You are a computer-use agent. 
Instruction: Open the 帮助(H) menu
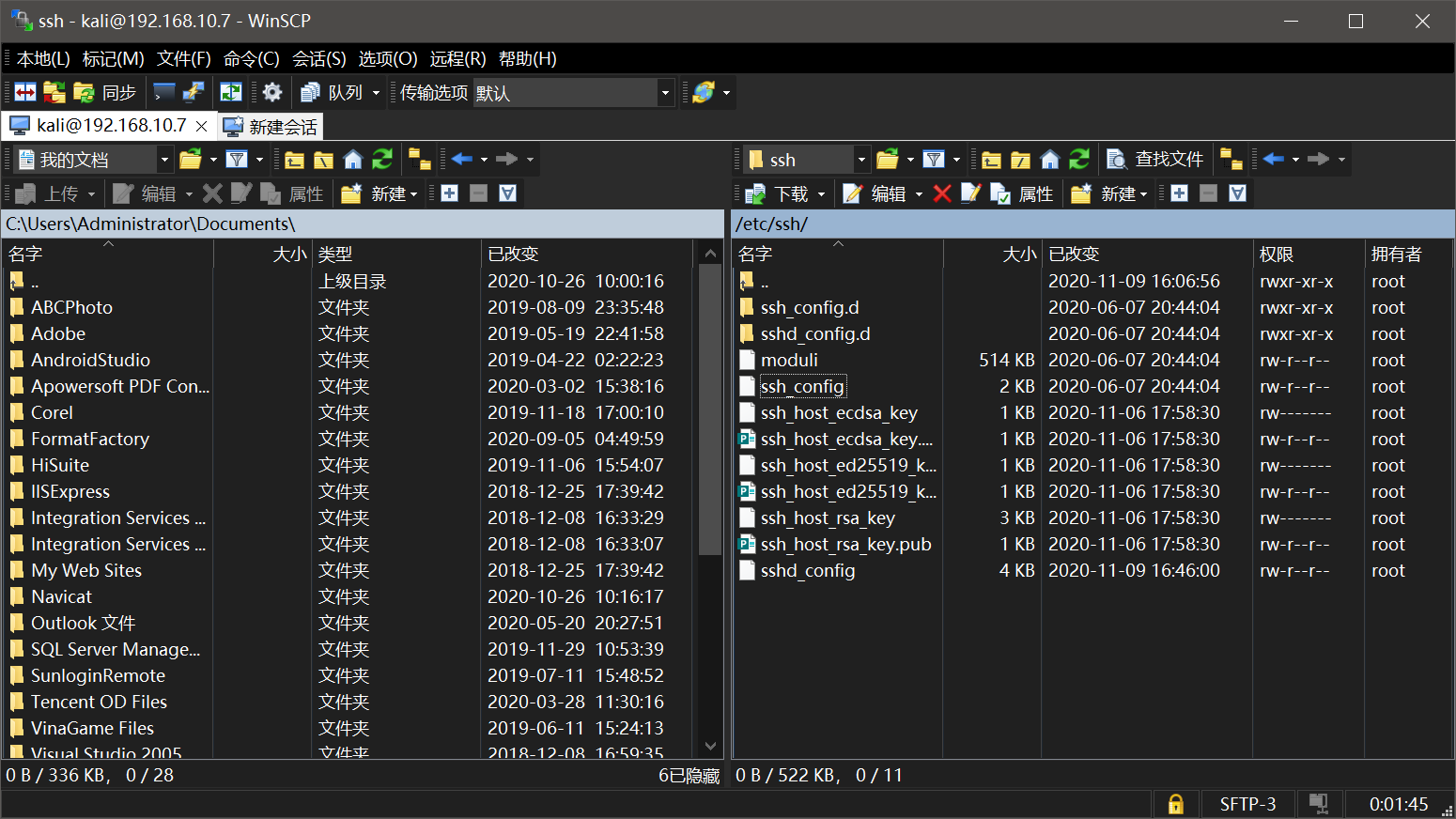click(528, 58)
